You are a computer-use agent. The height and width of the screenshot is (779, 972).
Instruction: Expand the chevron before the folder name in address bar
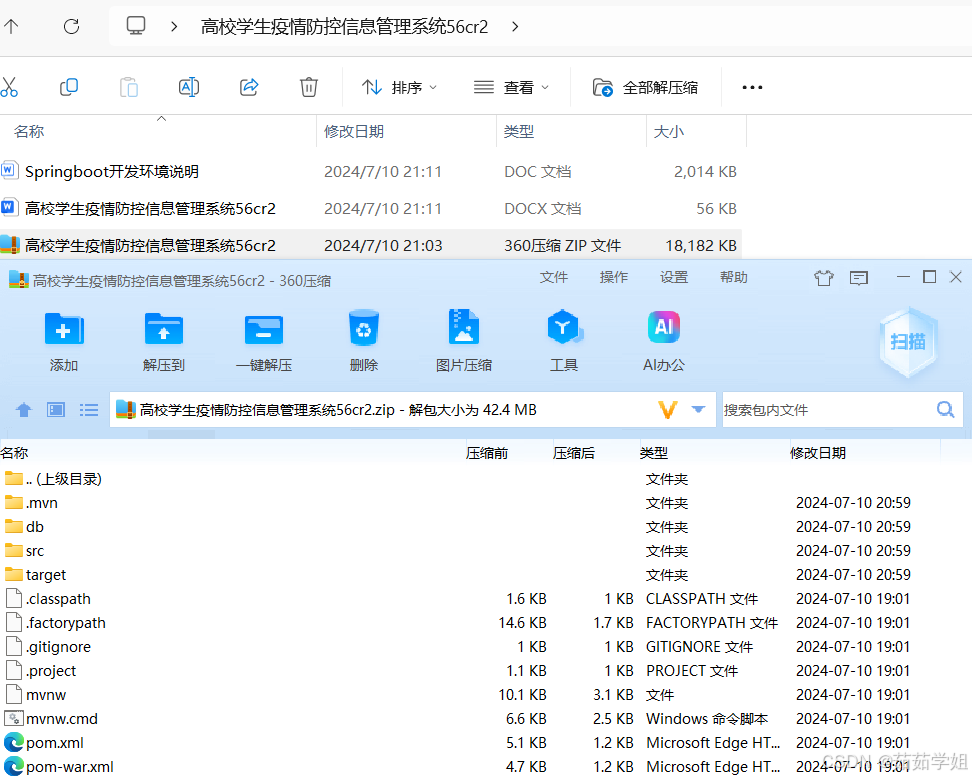point(174,27)
